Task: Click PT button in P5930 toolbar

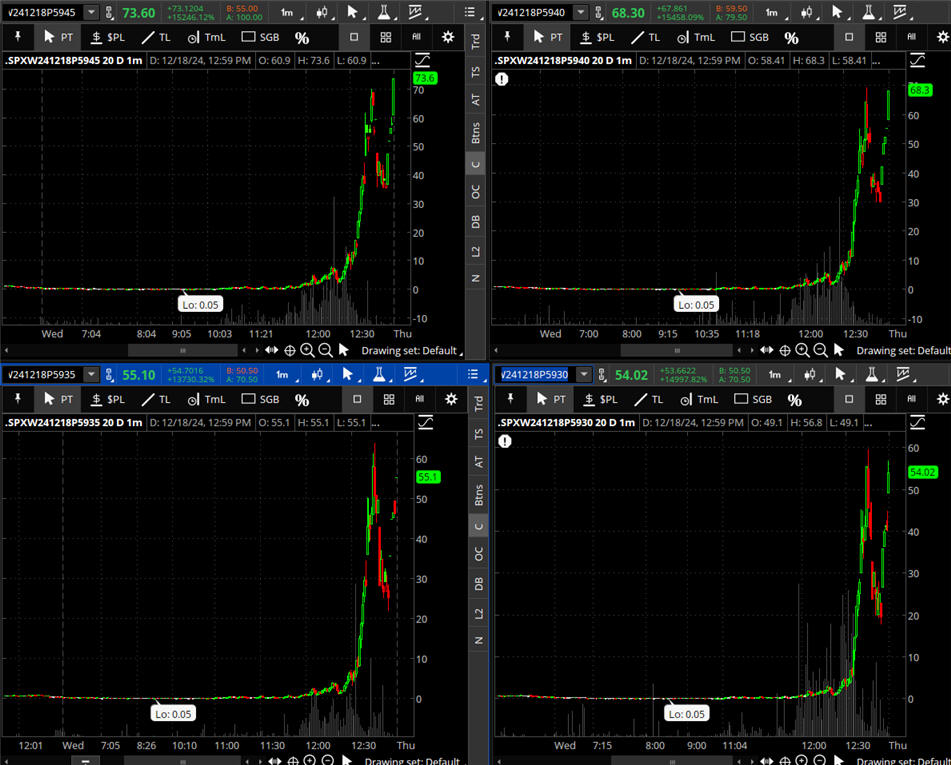Action: (x=551, y=399)
